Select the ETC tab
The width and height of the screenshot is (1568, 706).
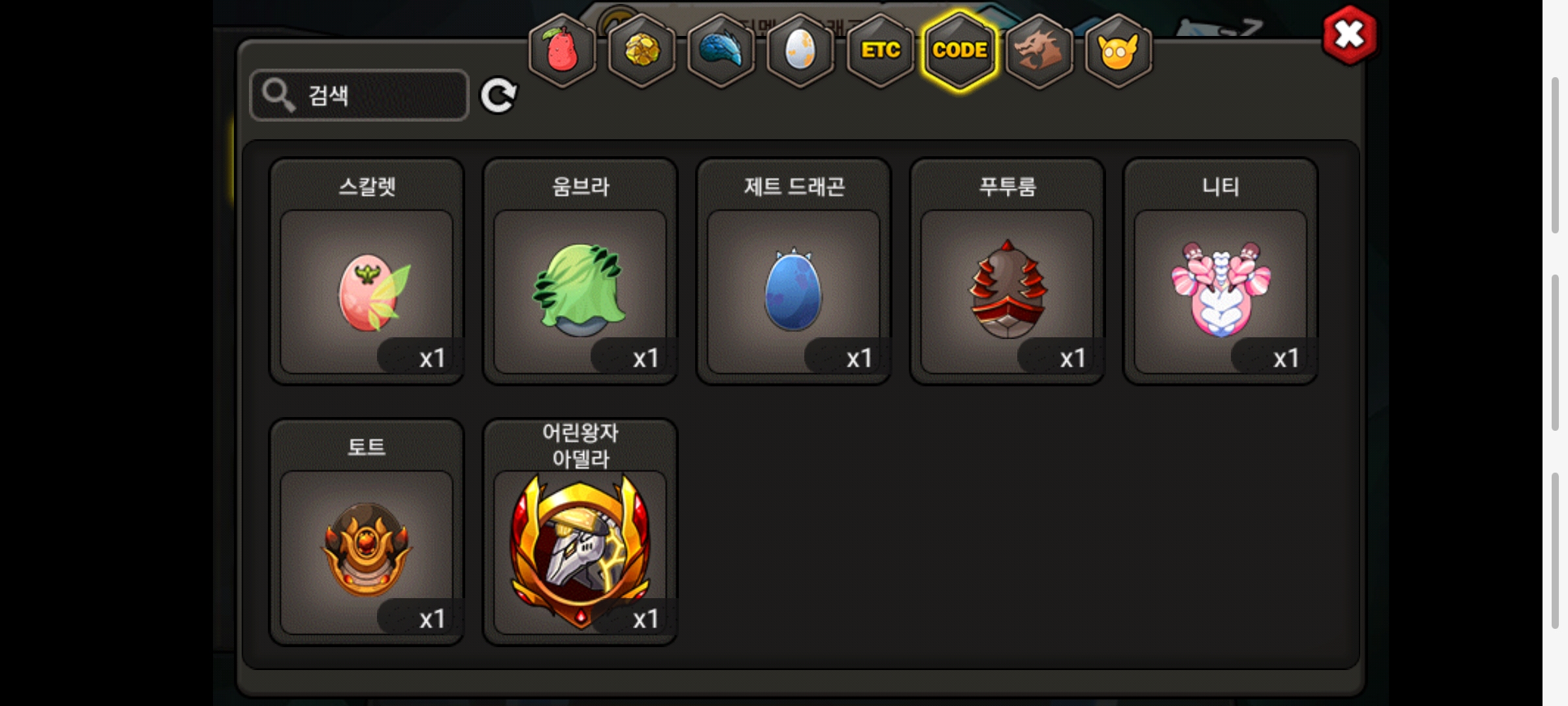pyautogui.click(x=880, y=50)
